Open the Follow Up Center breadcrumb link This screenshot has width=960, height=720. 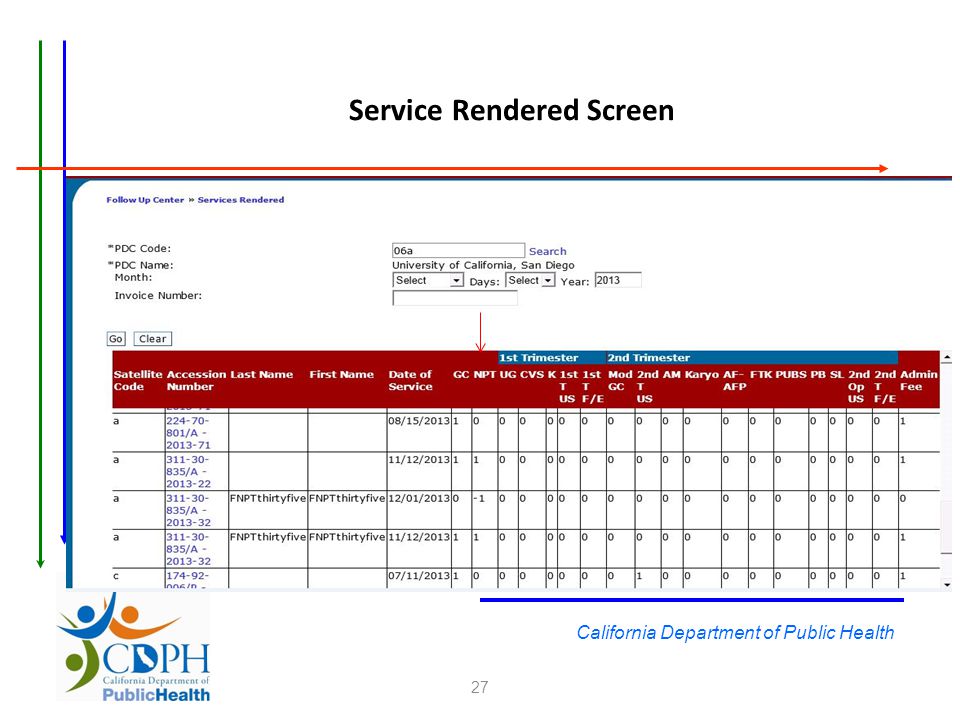tap(145, 200)
